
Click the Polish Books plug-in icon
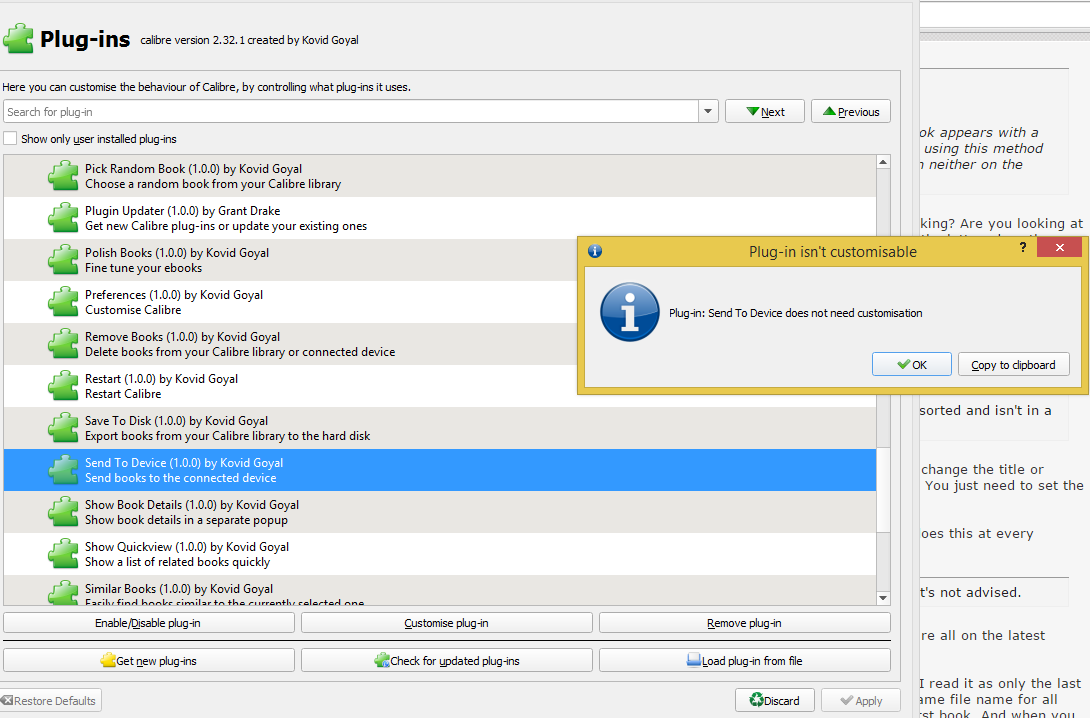tap(63, 260)
